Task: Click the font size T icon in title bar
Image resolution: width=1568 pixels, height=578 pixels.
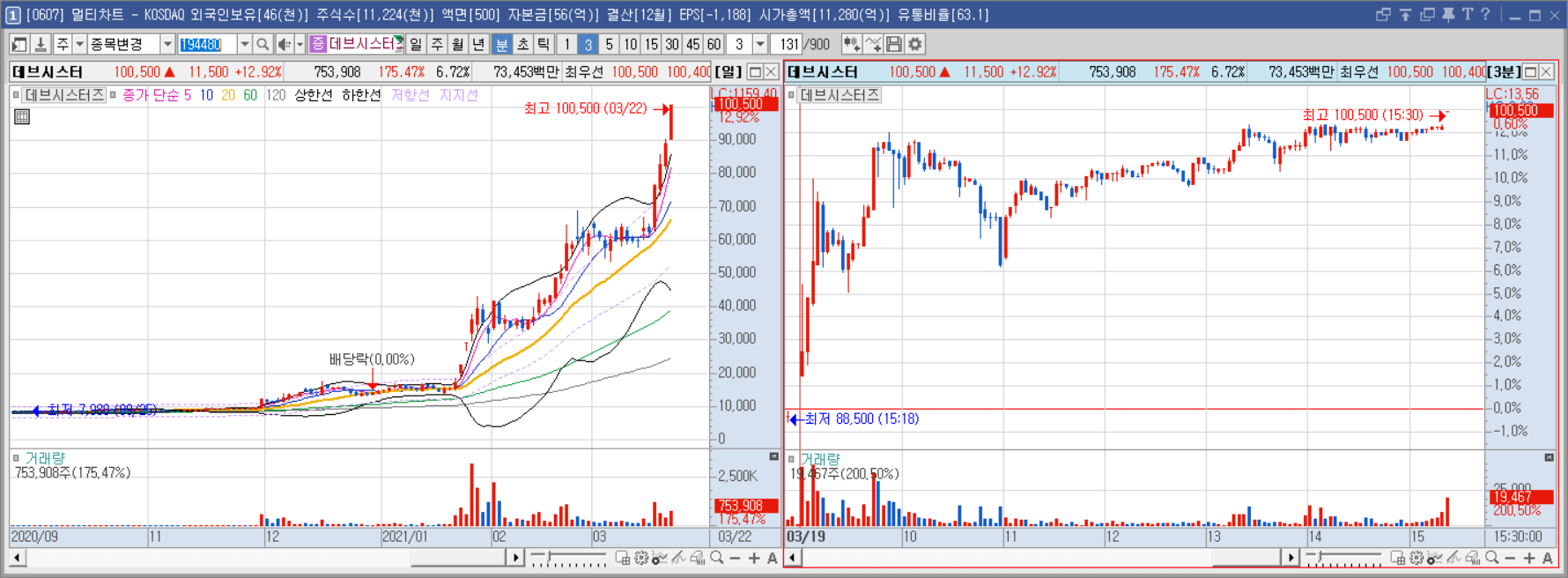Action: click(1468, 15)
